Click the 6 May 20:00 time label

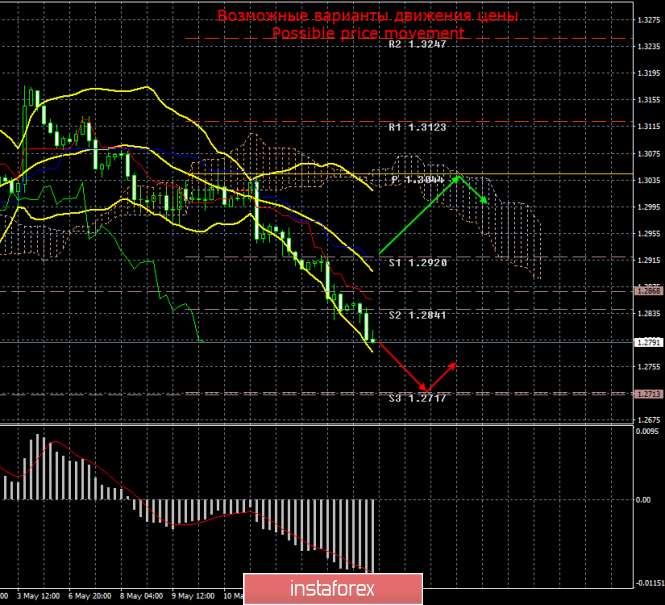(x=90, y=596)
